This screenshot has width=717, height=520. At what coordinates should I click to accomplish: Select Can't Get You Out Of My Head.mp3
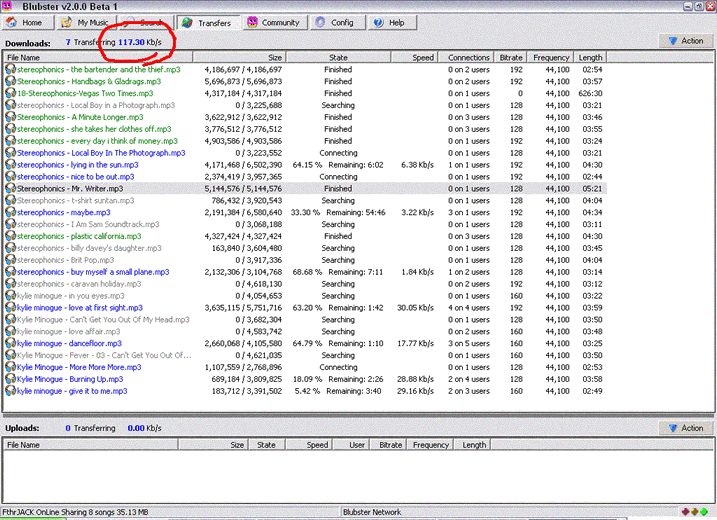[x=305, y=319]
